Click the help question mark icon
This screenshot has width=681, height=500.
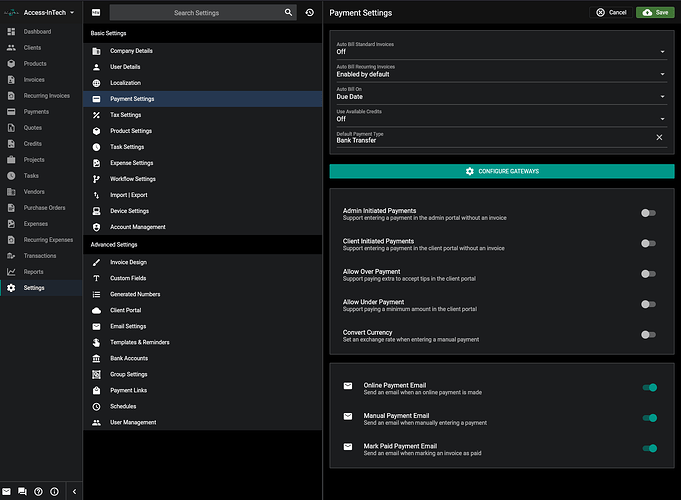click(39, 491)
